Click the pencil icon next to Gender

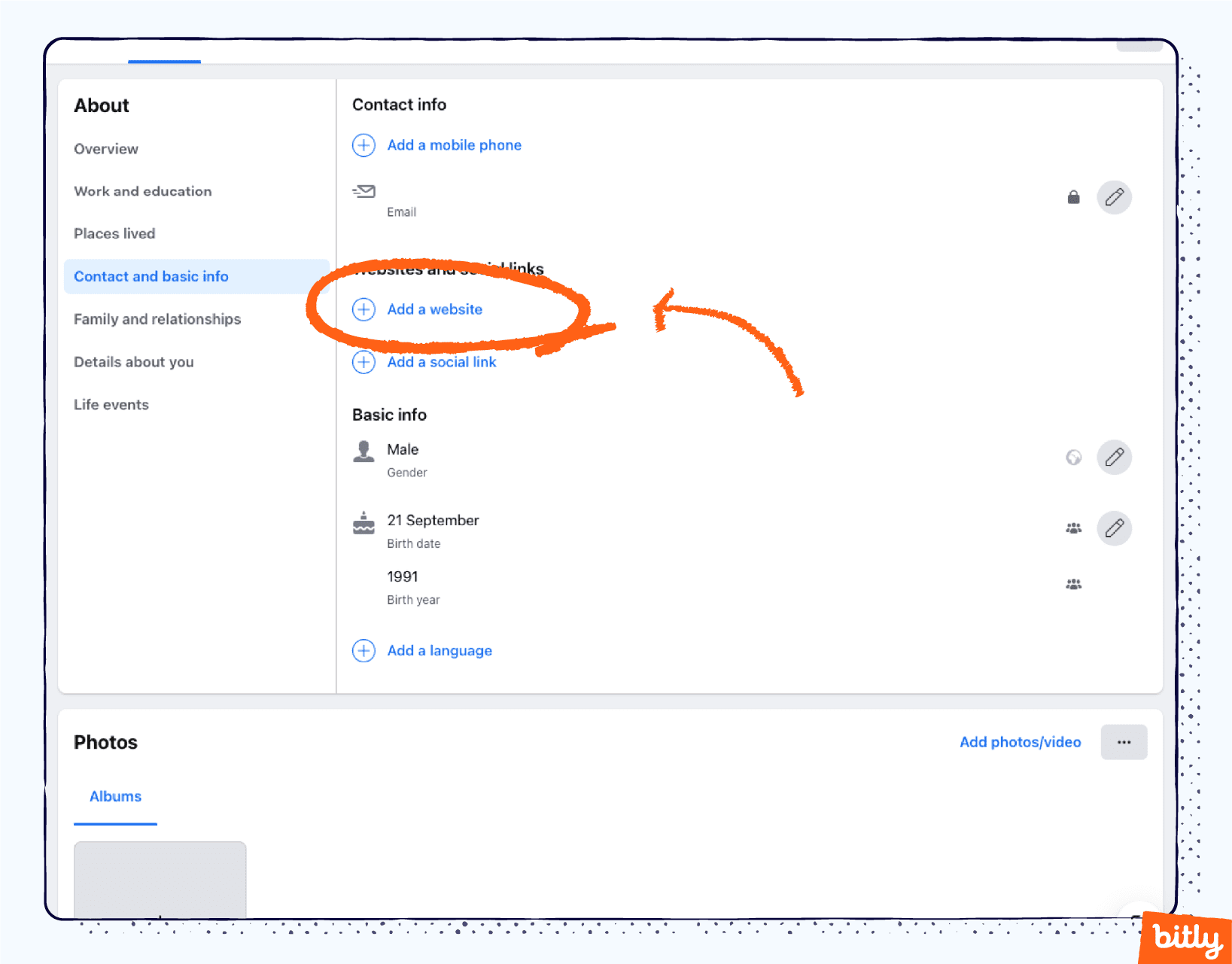(1115, 457)
